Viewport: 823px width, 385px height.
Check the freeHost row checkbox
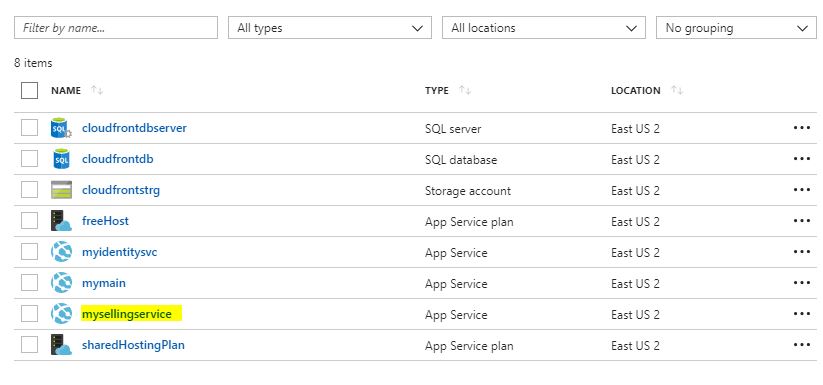(29, 220)
